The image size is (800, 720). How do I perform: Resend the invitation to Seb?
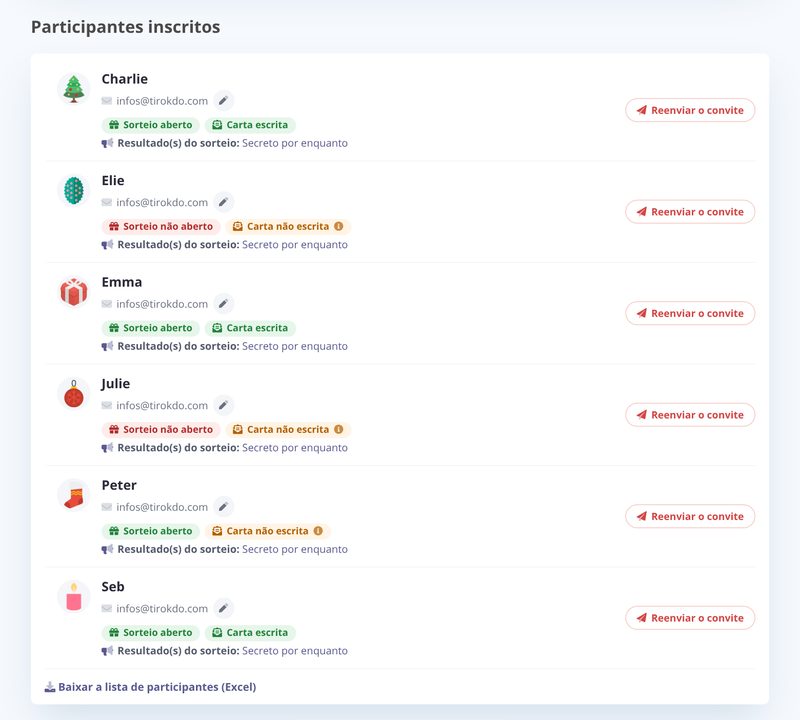690,618
